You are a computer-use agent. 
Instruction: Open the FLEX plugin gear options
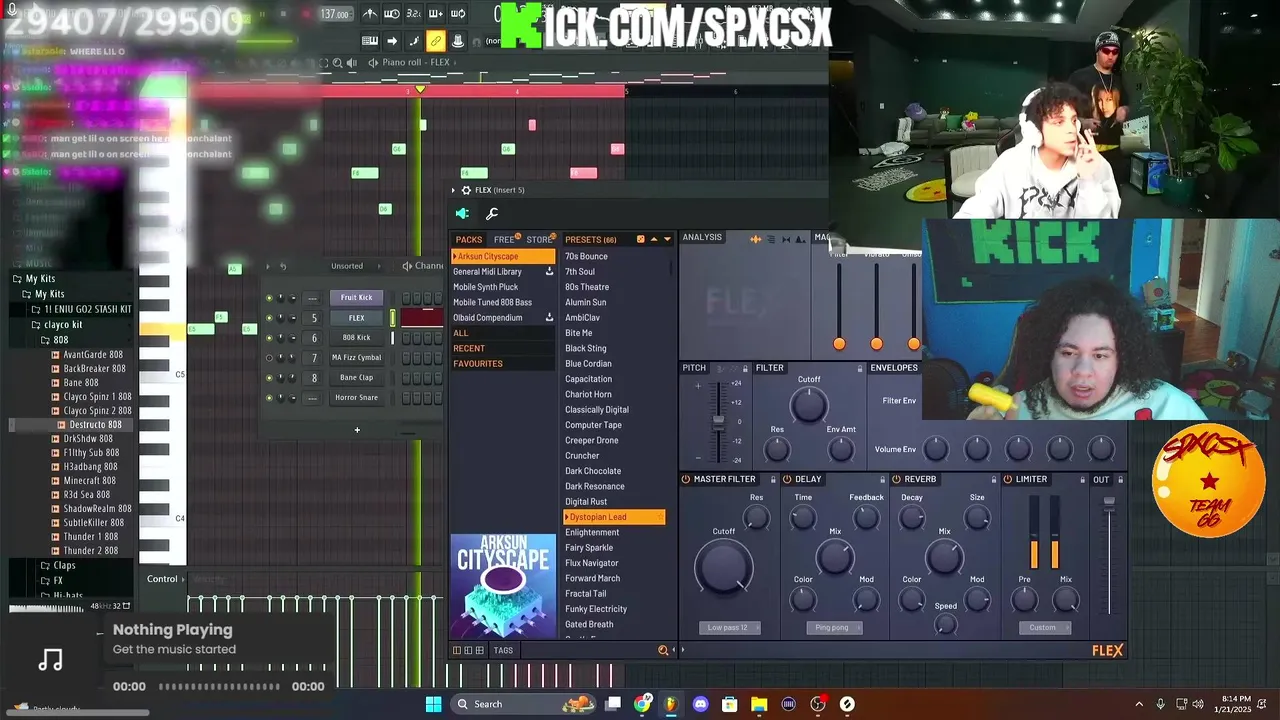pos(466,190)
